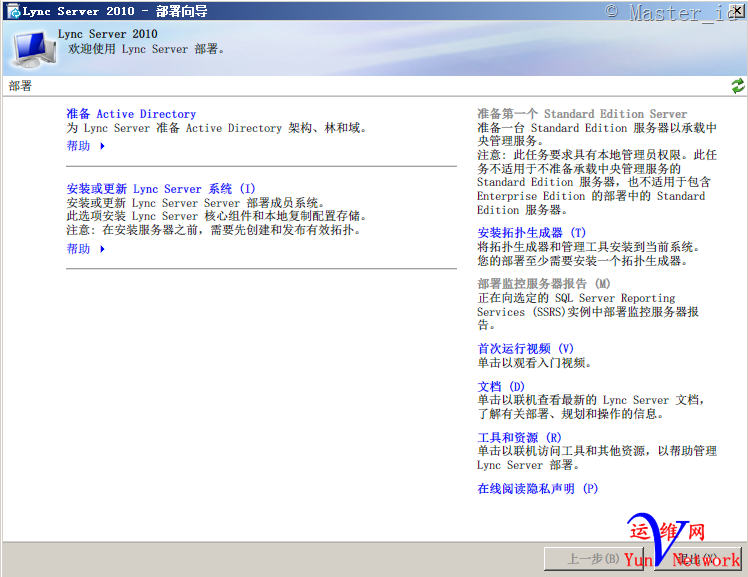748x577 pixels.
Task: Click the note 注意: 在安装服务器之前, 需要先创建和发布有效拓扑。
Action: 214,230
